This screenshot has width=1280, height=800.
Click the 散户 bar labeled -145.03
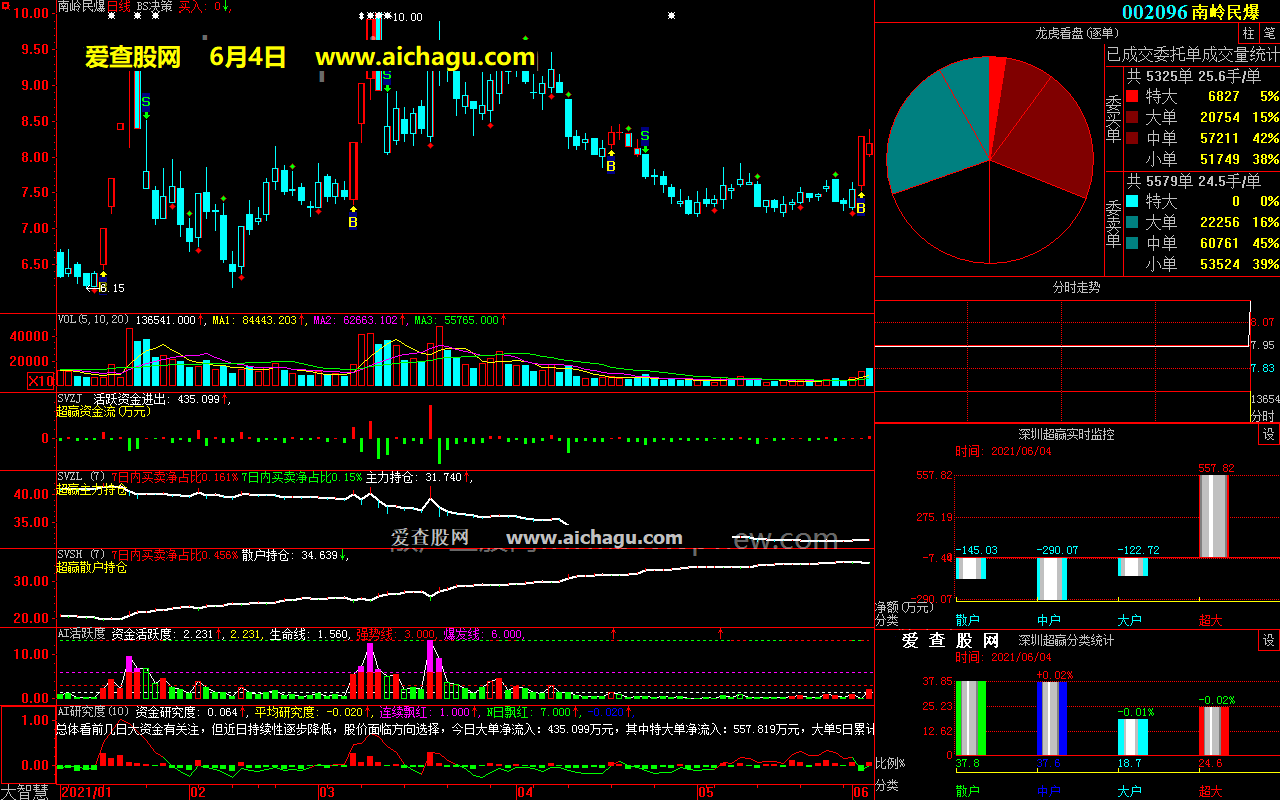[970, 568]
